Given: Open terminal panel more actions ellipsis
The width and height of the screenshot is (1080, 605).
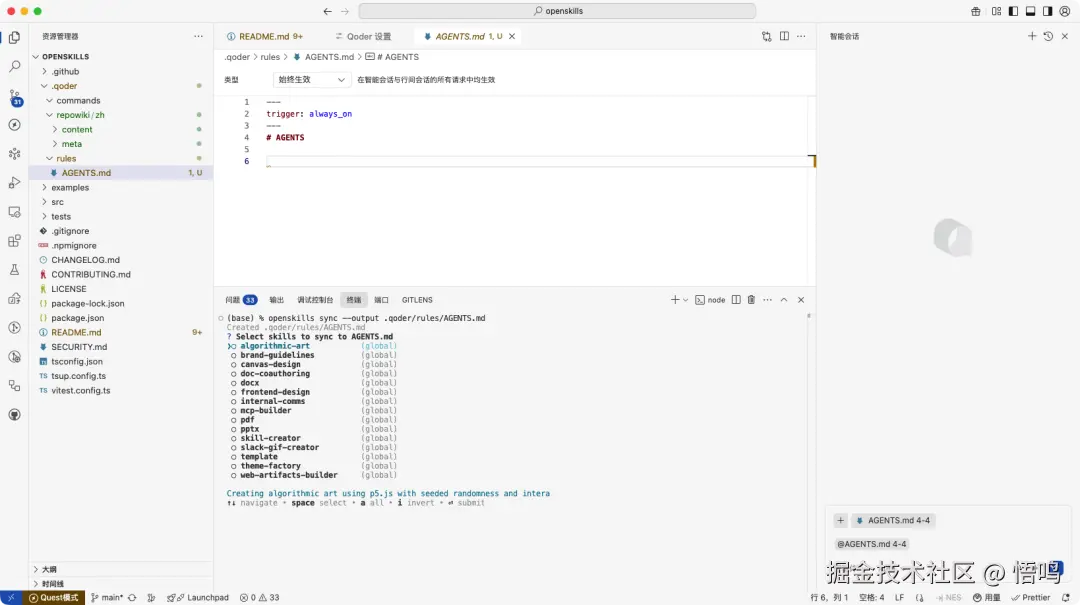Looking at the screenshot, I should pos(767,300).
